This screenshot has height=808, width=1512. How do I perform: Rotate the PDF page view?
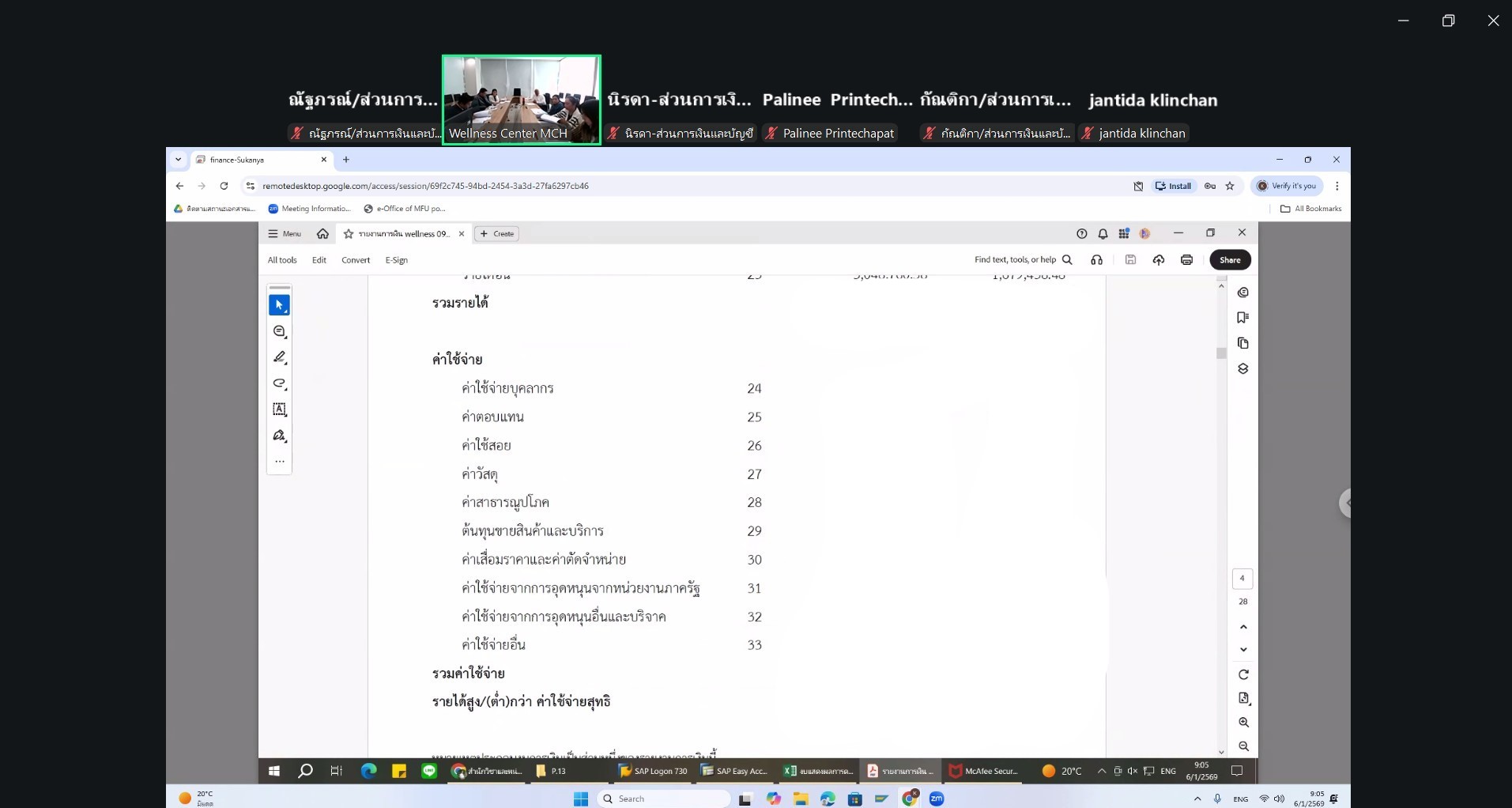[1243, 674]
